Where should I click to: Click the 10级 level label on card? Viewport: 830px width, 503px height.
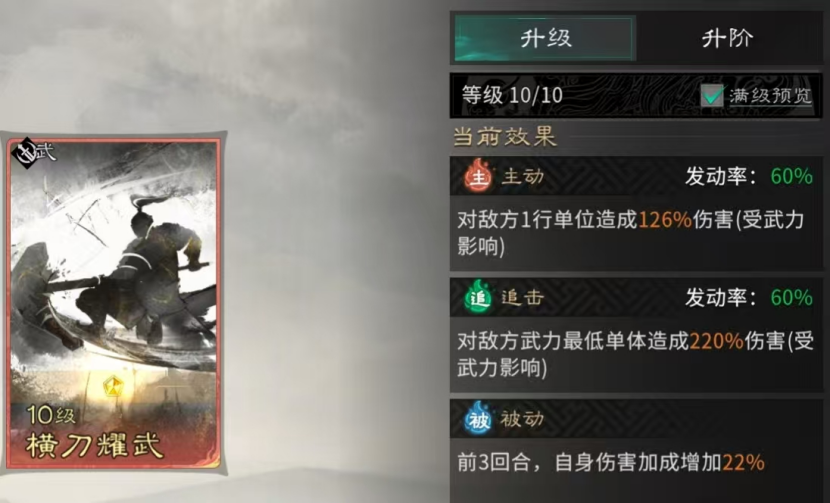51,415
